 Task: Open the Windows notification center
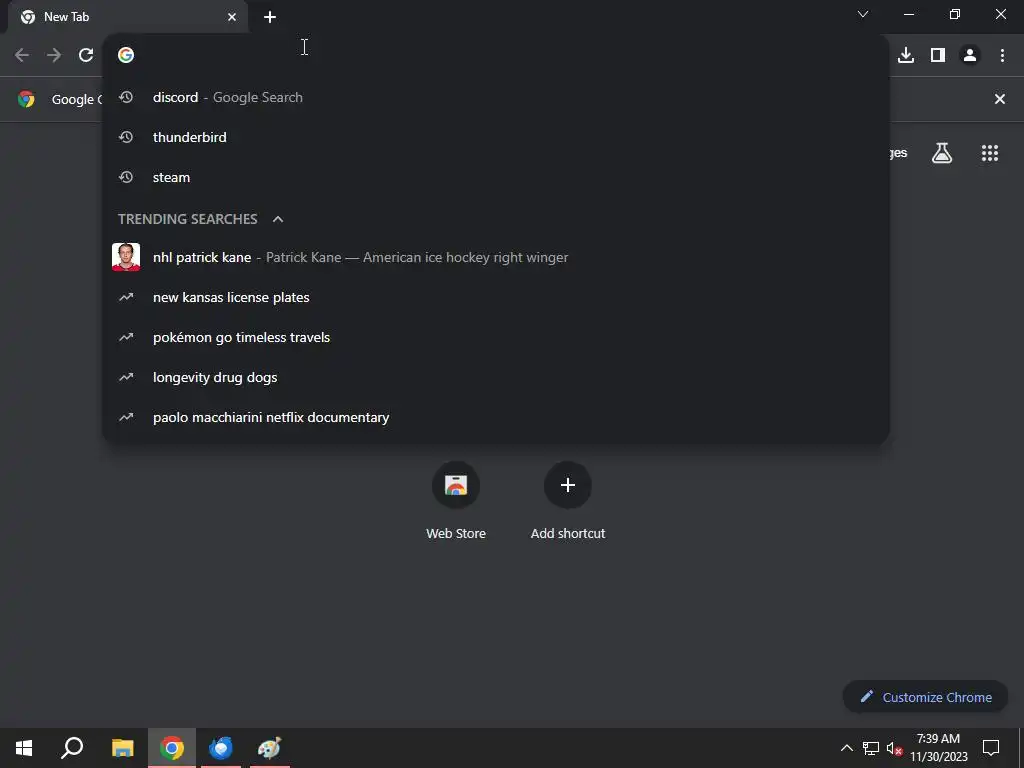pos(991,748)
